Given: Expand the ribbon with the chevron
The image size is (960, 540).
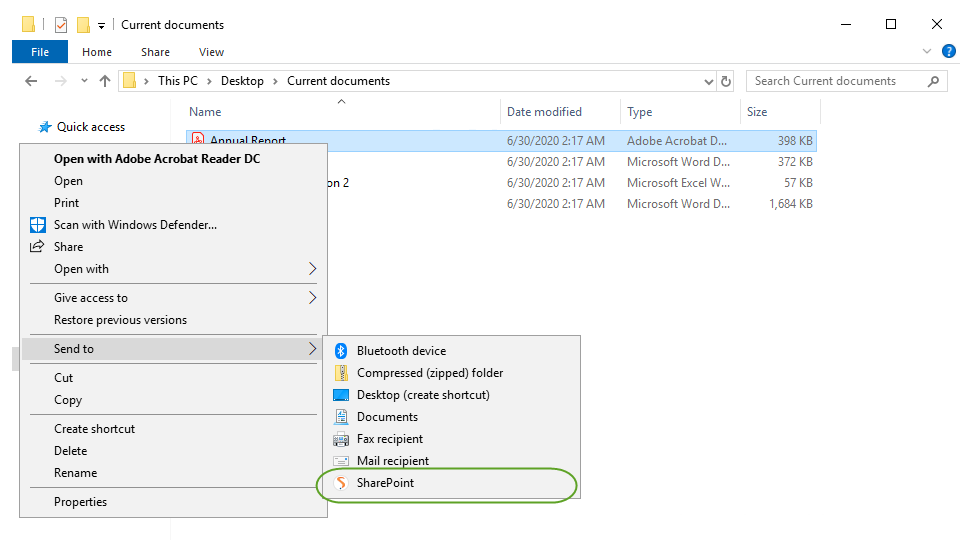Looking at the screenshot, I should coord(927,51).
